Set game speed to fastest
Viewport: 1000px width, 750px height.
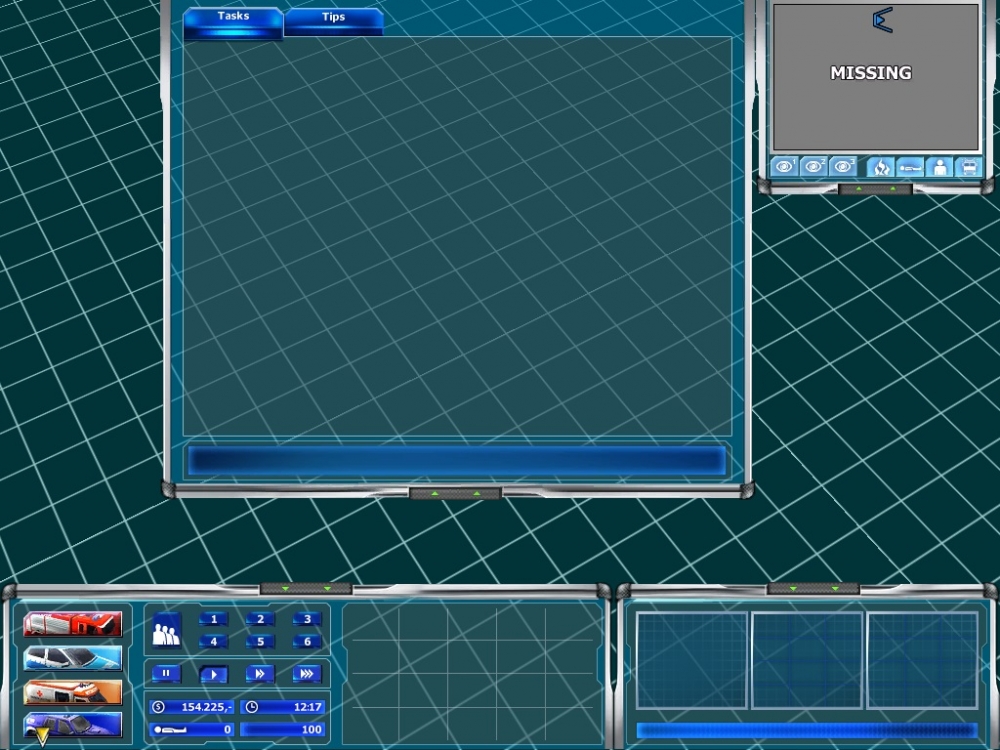point(307,674)
